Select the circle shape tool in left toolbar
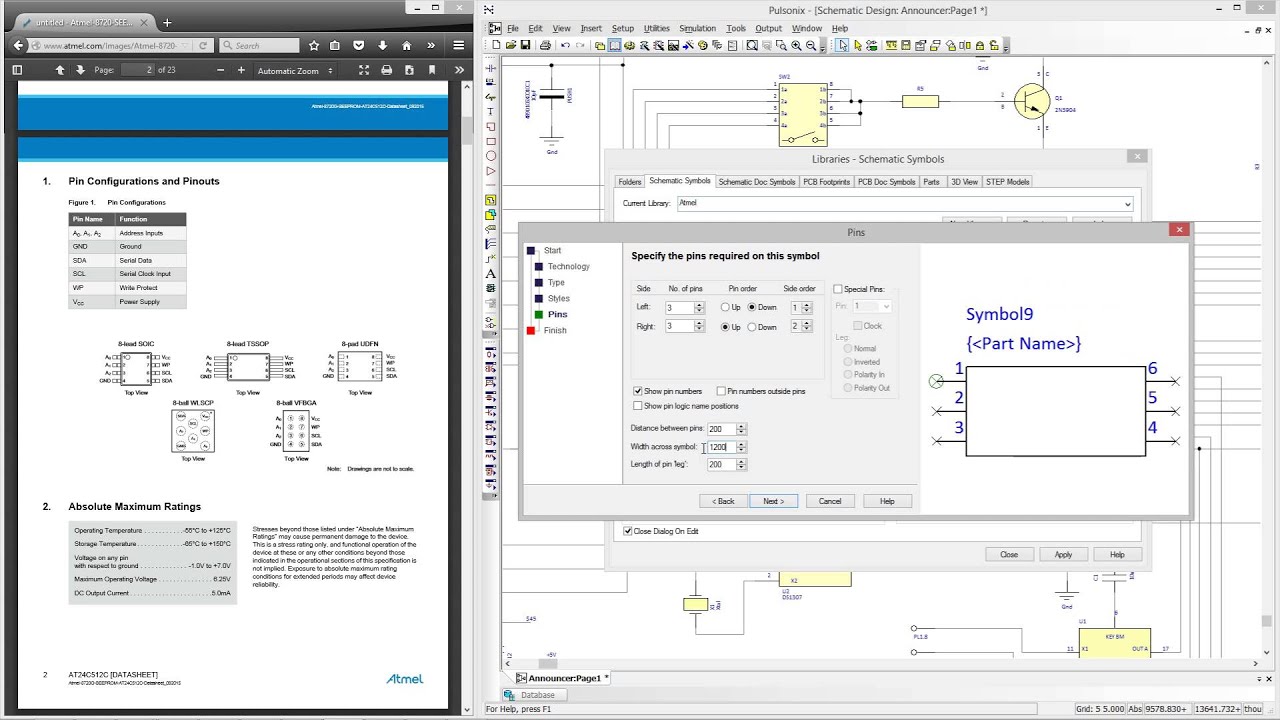 pos(491,156)
